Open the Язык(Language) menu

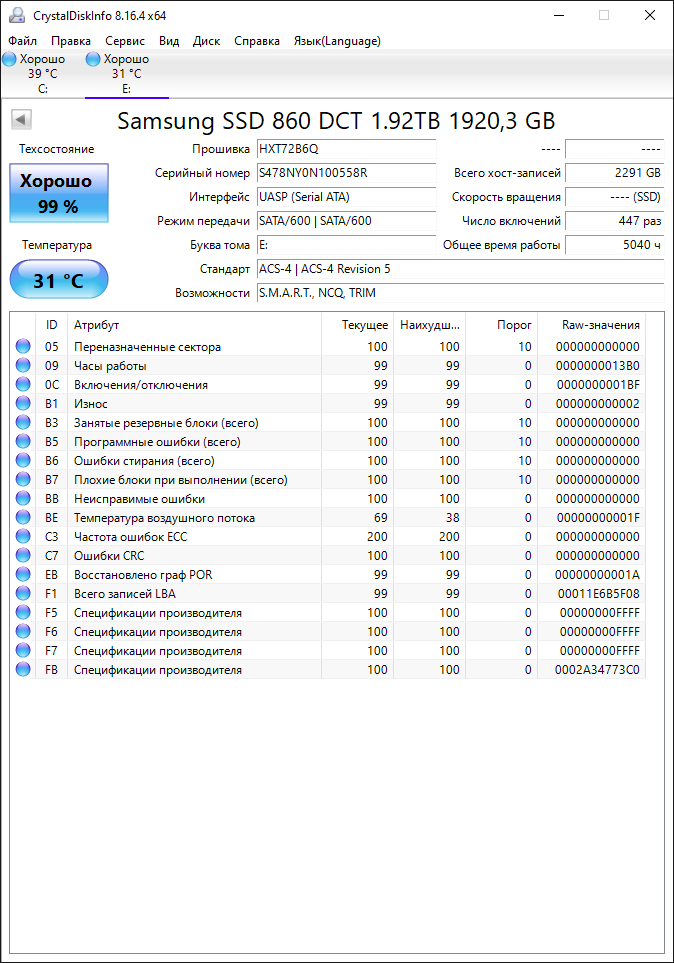(x=337, y=41)
